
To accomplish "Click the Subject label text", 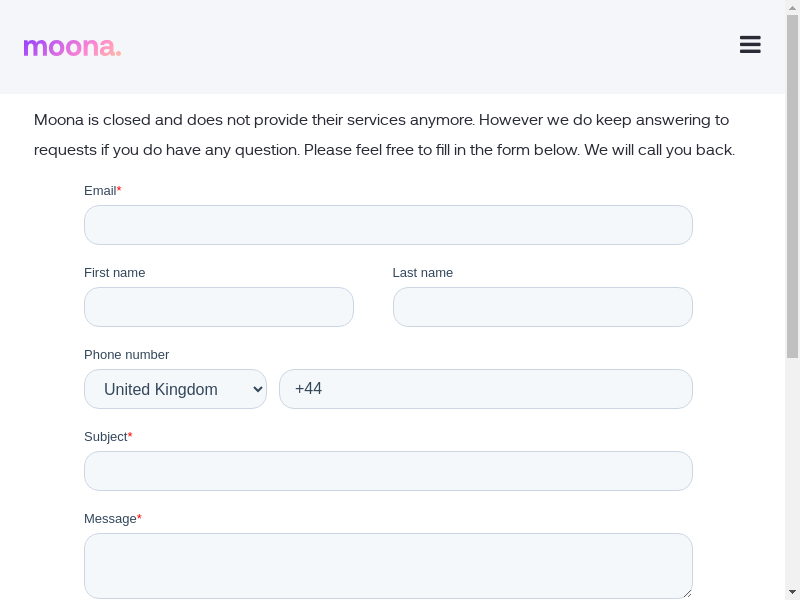I will [x=105, y=436].
